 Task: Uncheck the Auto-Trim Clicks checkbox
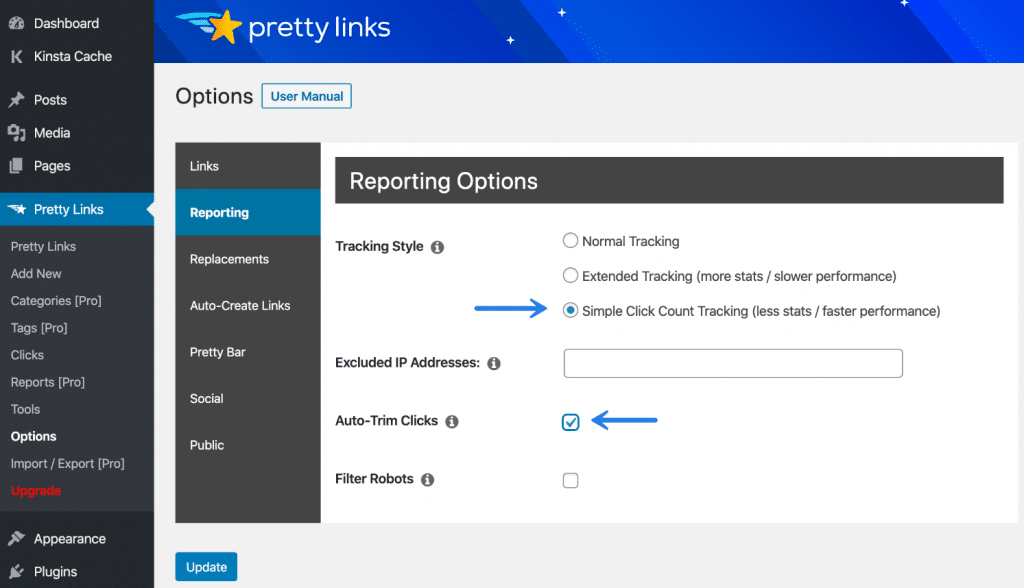pos(570,422)
